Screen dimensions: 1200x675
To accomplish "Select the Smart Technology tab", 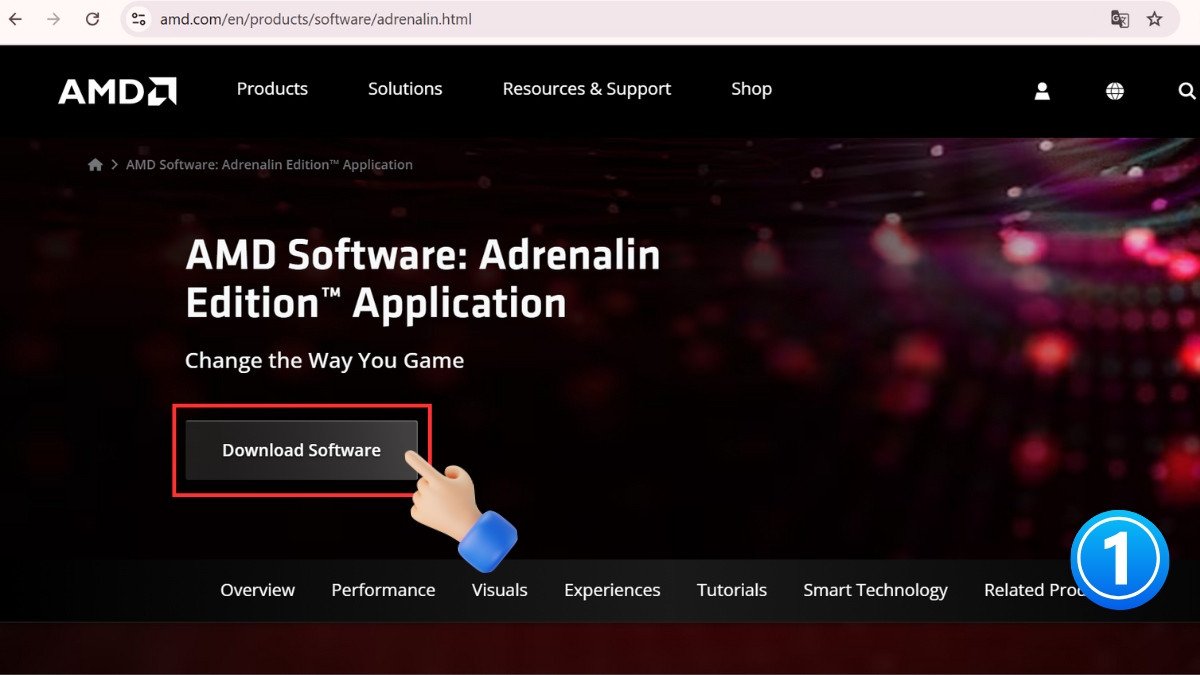I will [875, 590].
